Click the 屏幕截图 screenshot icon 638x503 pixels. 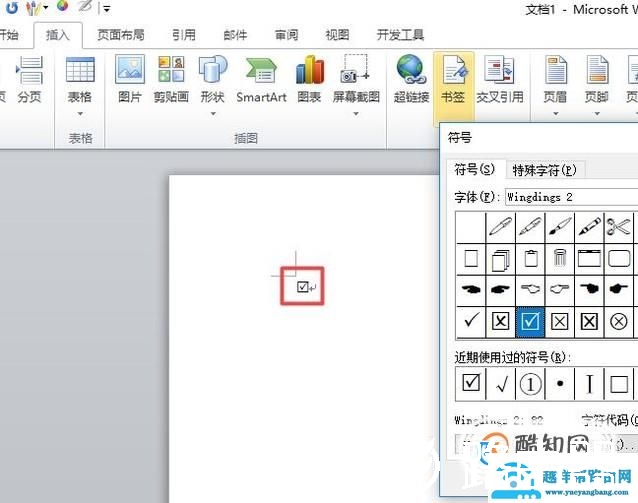point(356,69)
